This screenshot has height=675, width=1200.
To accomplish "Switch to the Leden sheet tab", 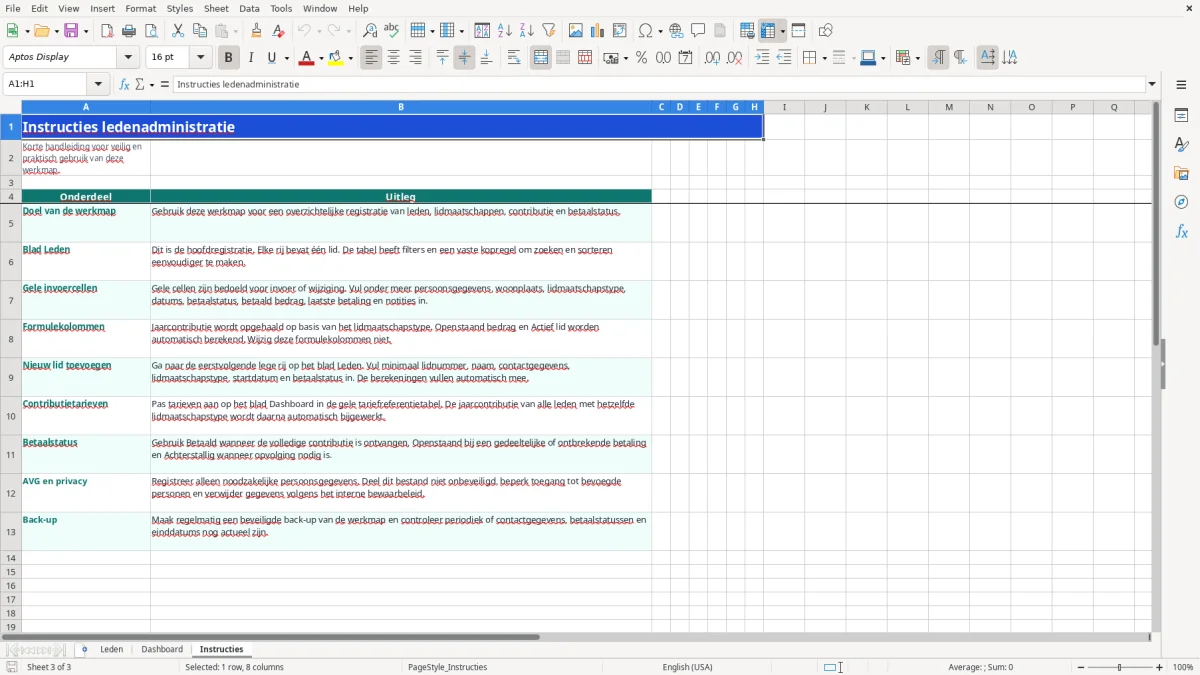I will 111,649.
